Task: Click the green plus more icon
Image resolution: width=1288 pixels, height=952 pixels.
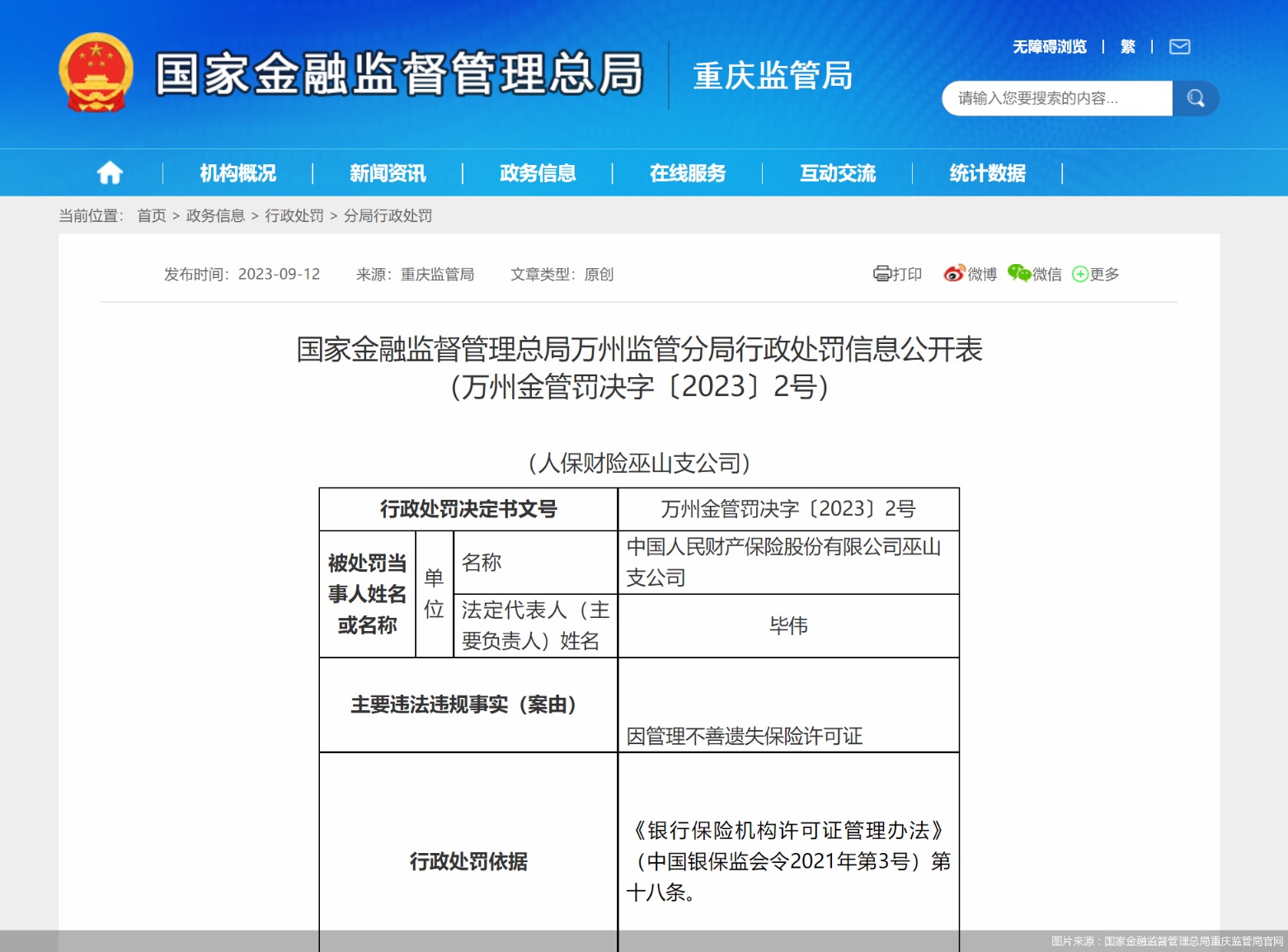Action: click(1079, 274)
